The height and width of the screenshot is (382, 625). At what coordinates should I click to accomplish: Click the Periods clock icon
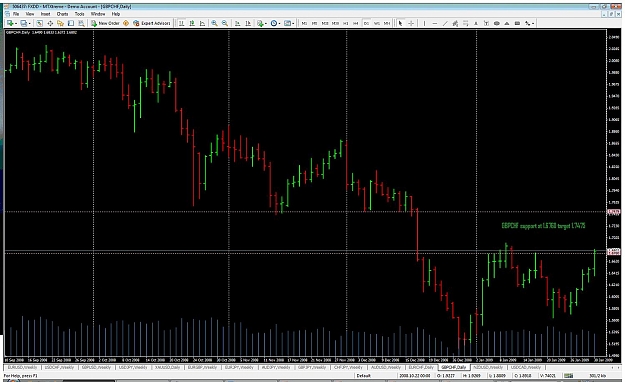(x=274, y=23)
